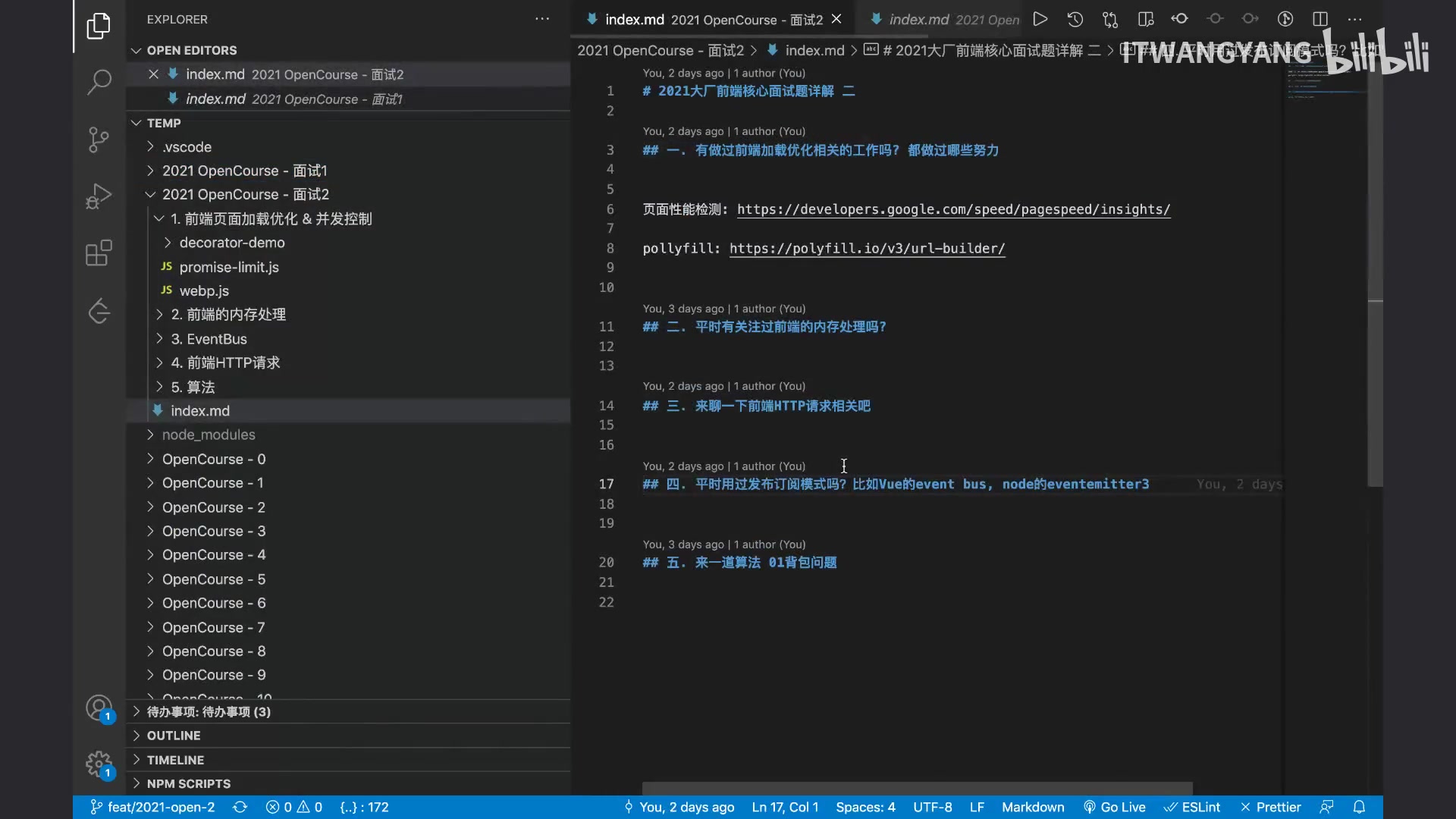The image size is (1456, 819).
Task: Click feat/2021-open-2 branch in status bar
Action: point(152,807)
